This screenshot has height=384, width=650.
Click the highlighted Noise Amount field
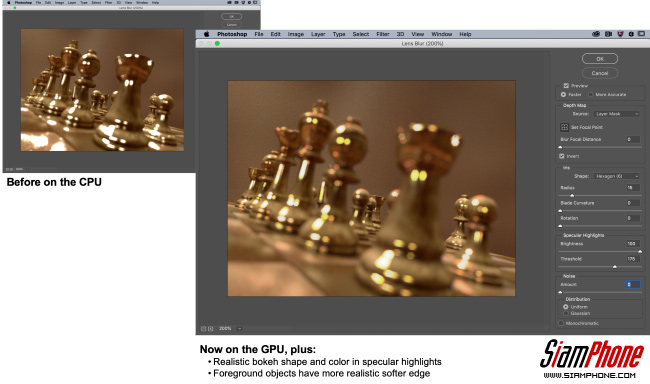click(x=633, y=284)
